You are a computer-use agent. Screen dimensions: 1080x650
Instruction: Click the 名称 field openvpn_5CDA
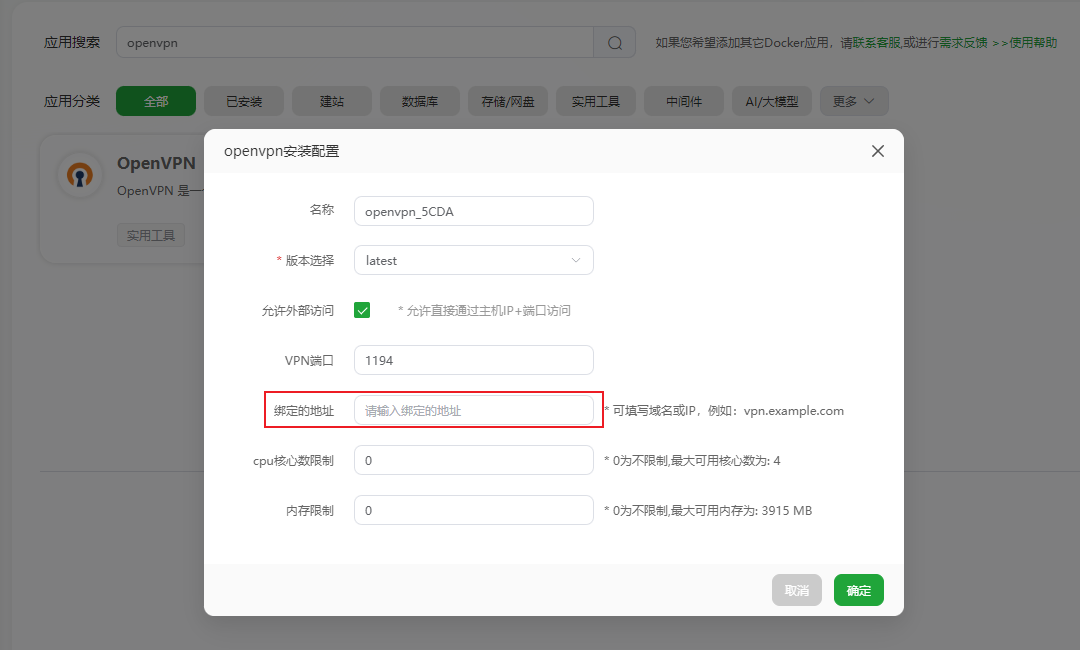474,211
